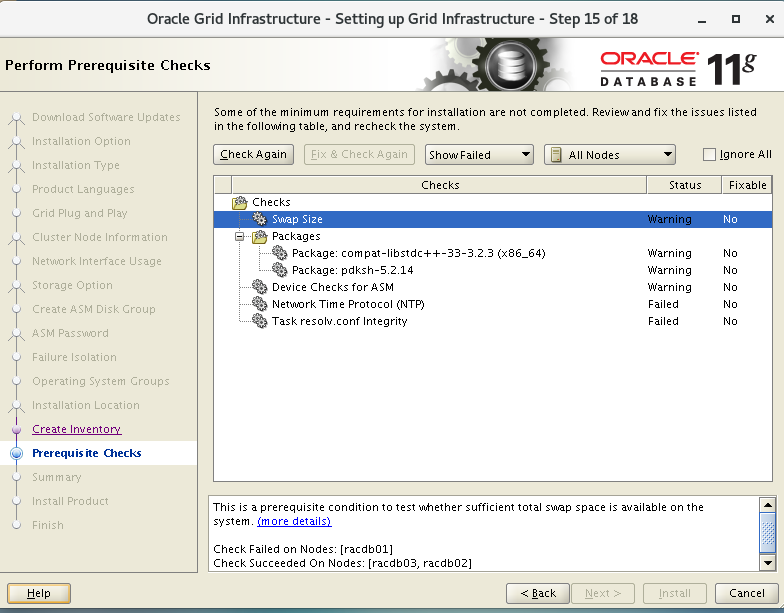Open the All Nodes dropdown

click(610, 155)
